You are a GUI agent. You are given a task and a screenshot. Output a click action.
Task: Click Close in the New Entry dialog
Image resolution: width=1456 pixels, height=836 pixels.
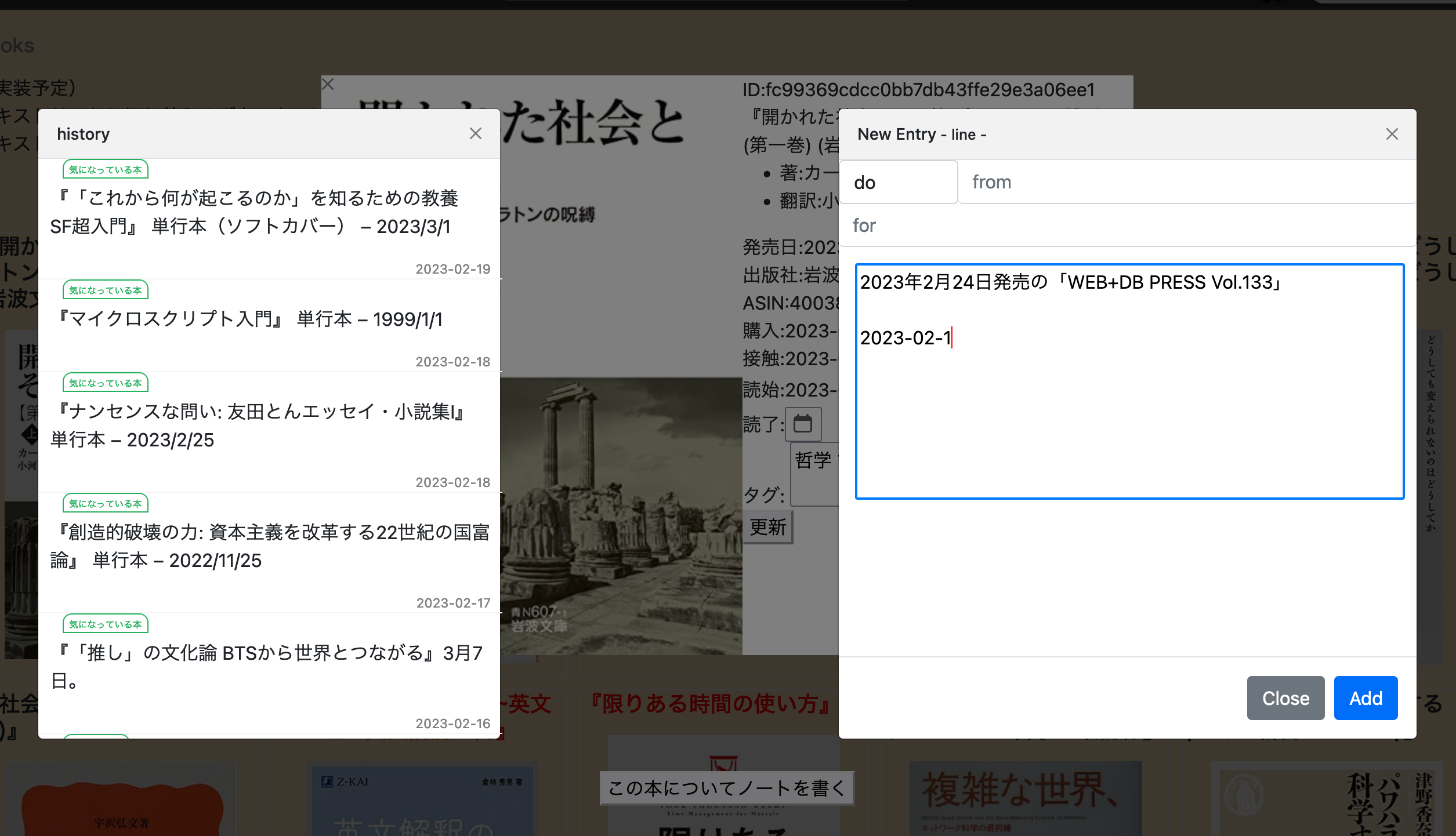coord(1285,698)
